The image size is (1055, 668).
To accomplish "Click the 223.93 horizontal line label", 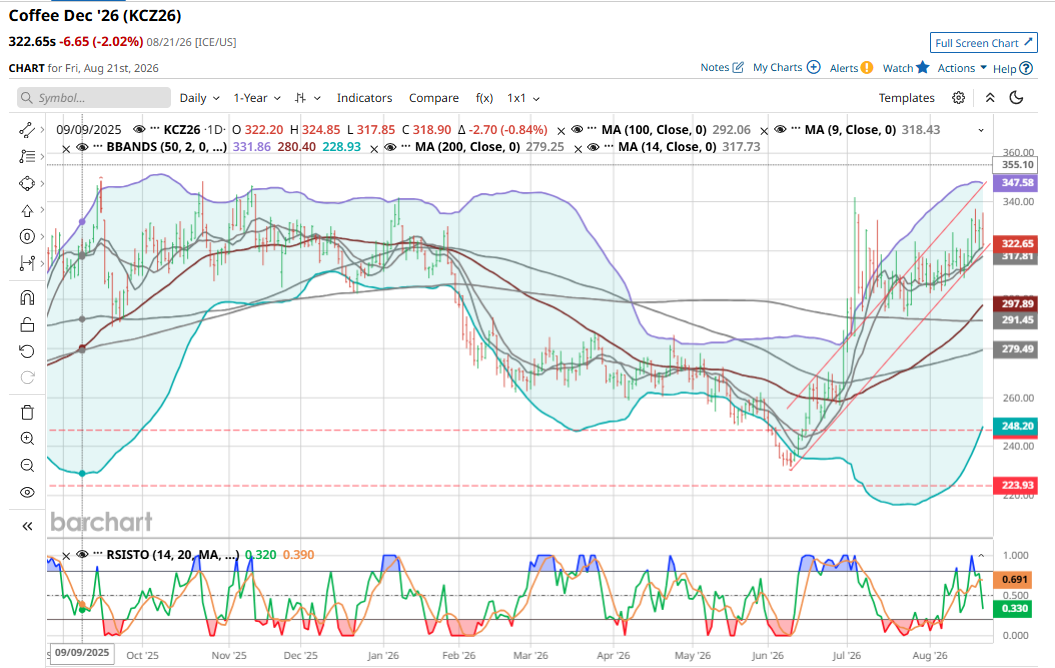I will click(1017, 485).
